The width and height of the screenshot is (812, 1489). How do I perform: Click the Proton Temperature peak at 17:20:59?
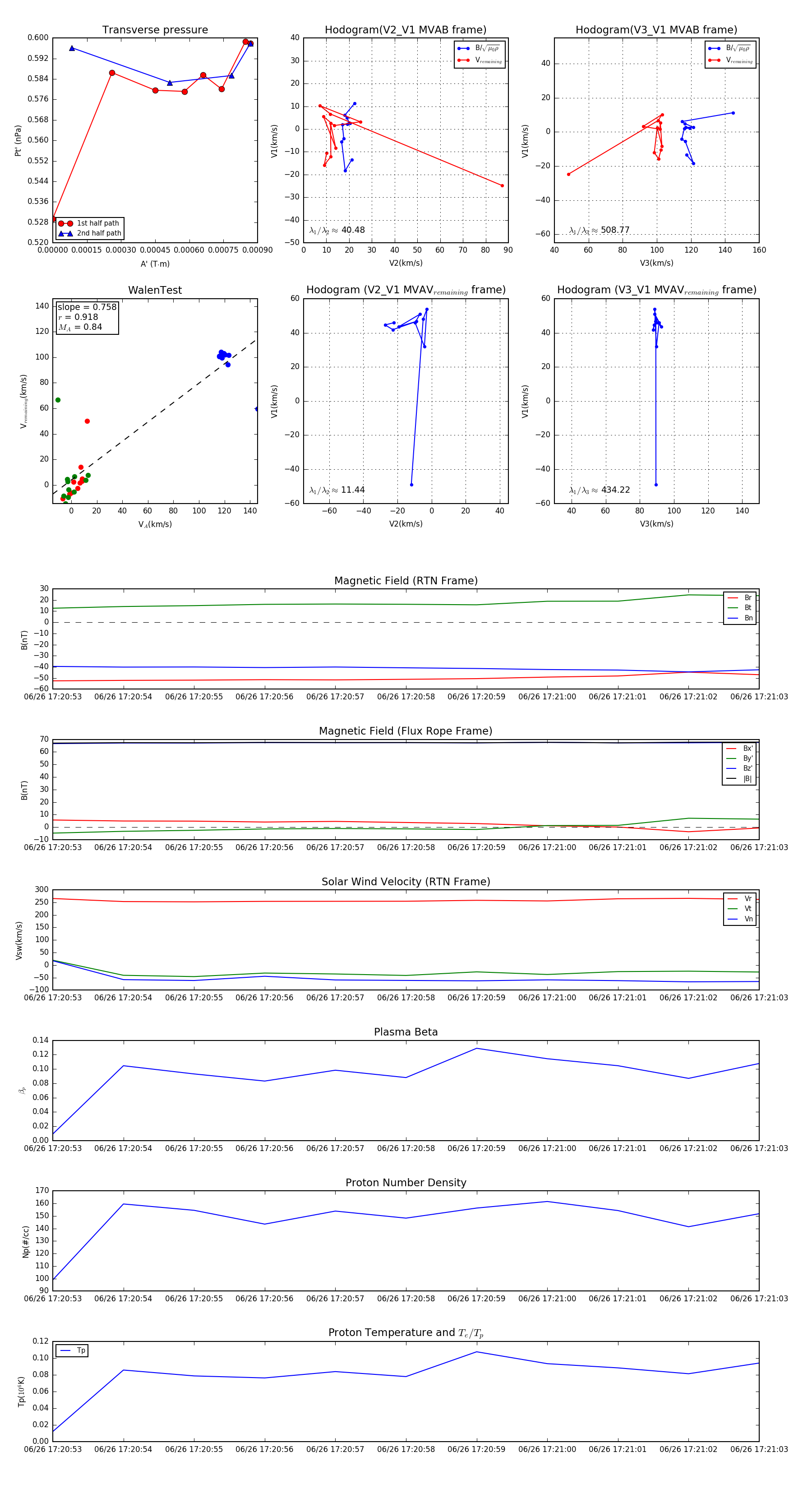tap(477, 1351)
